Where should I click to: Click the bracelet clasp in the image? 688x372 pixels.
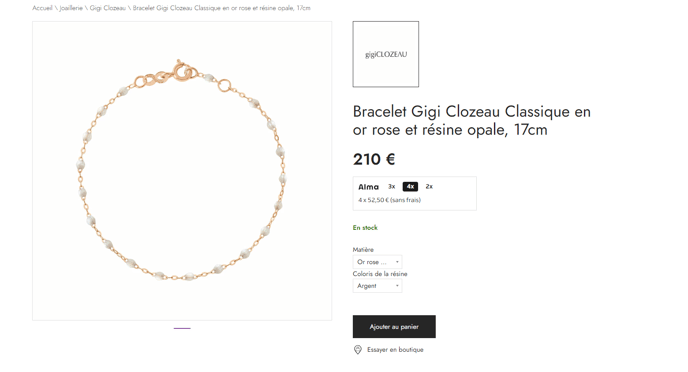point(180,72)
